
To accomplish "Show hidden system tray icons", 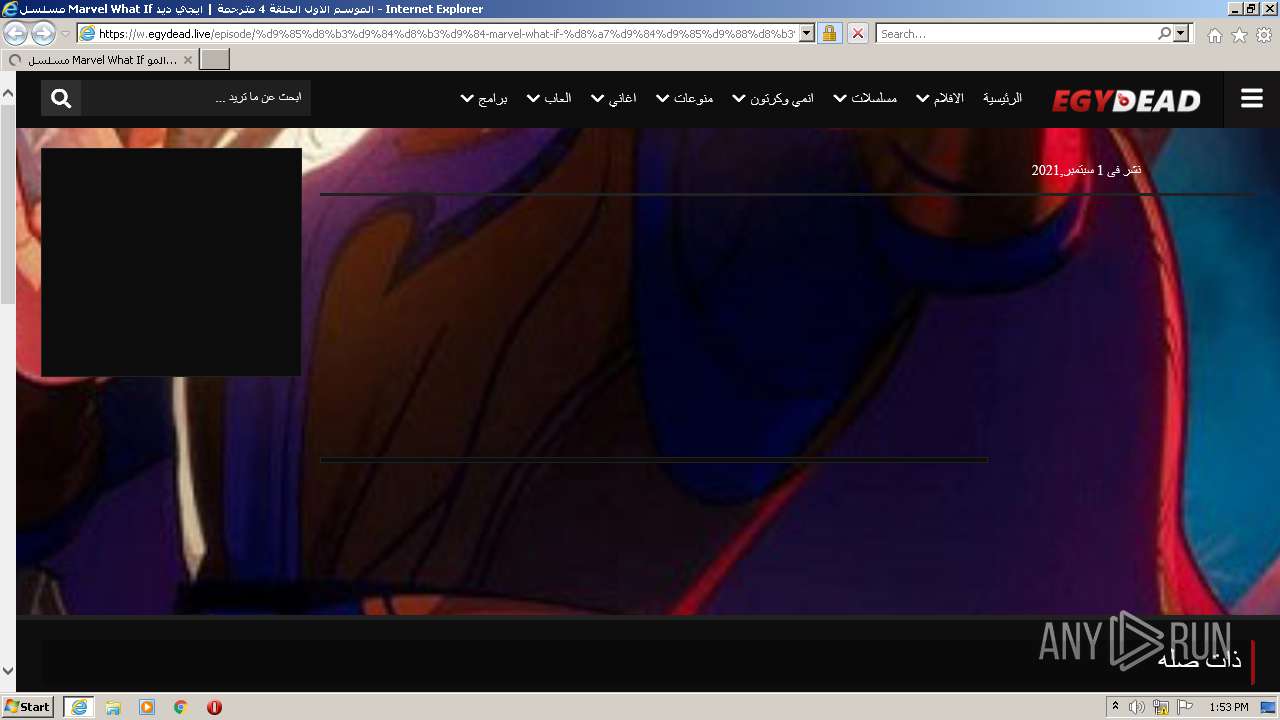I will click(1115, 707).
